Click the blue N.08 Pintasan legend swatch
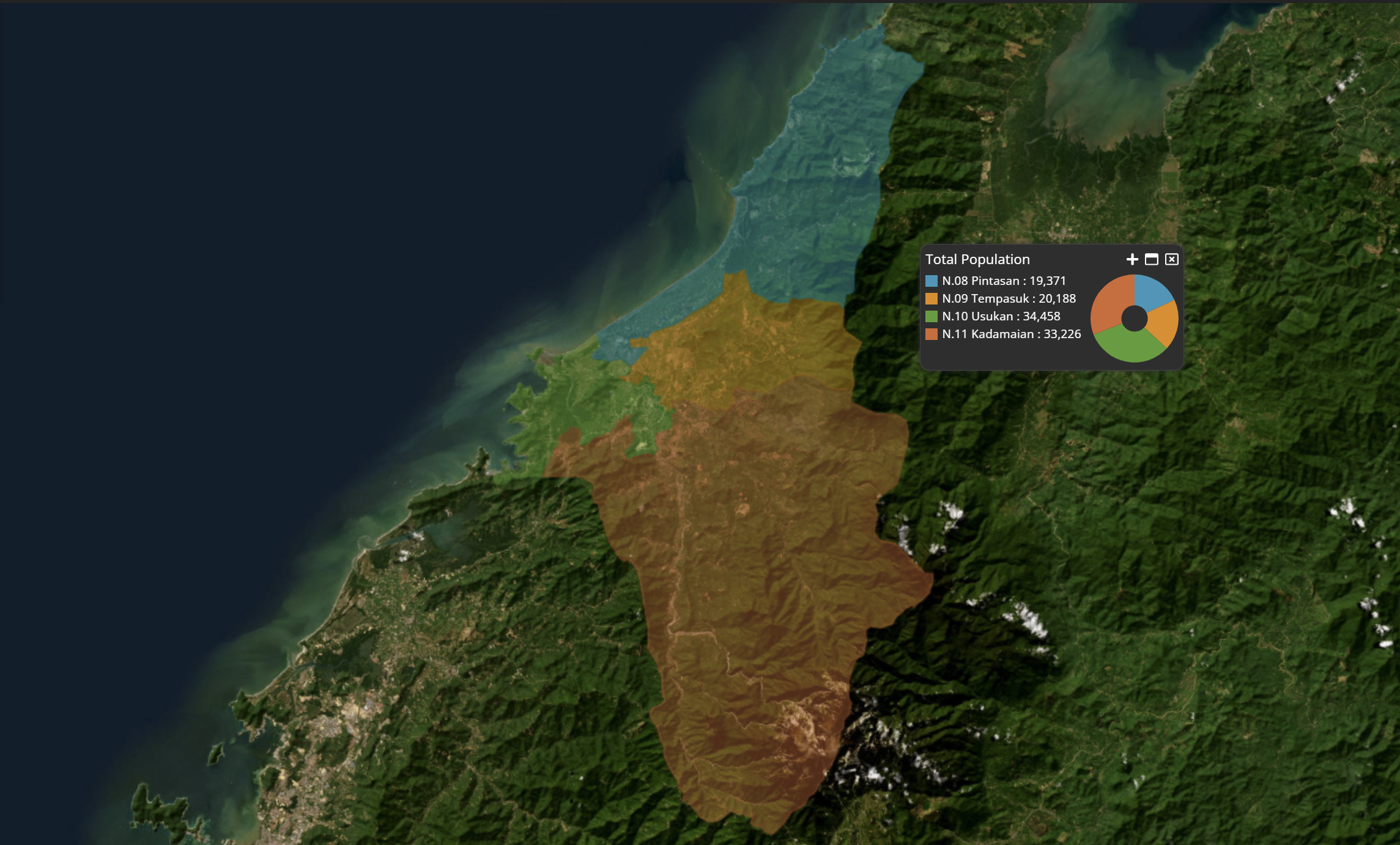 pyautogui.click(x=931, y=281)
